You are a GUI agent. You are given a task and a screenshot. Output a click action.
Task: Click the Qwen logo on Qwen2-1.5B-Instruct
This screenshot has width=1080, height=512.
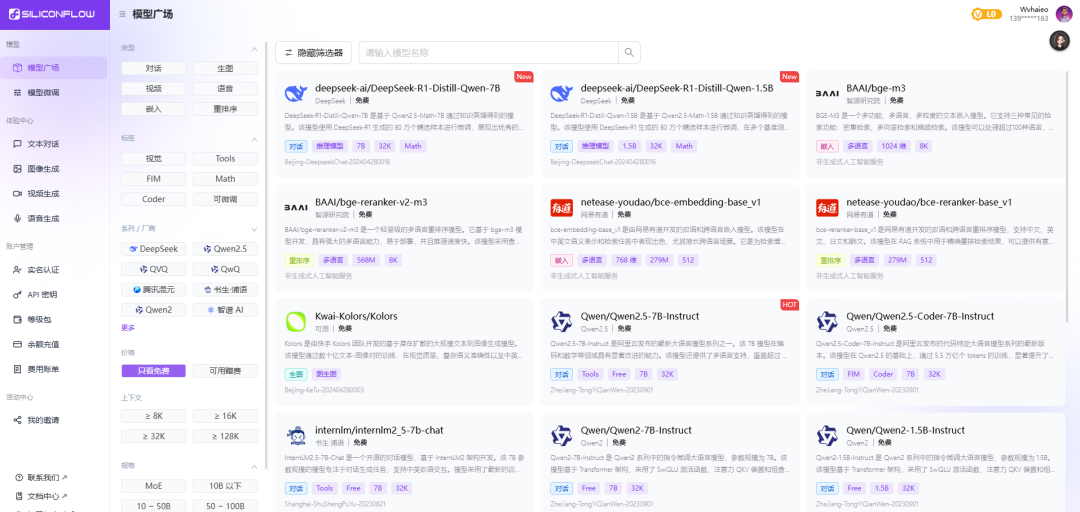827,436
